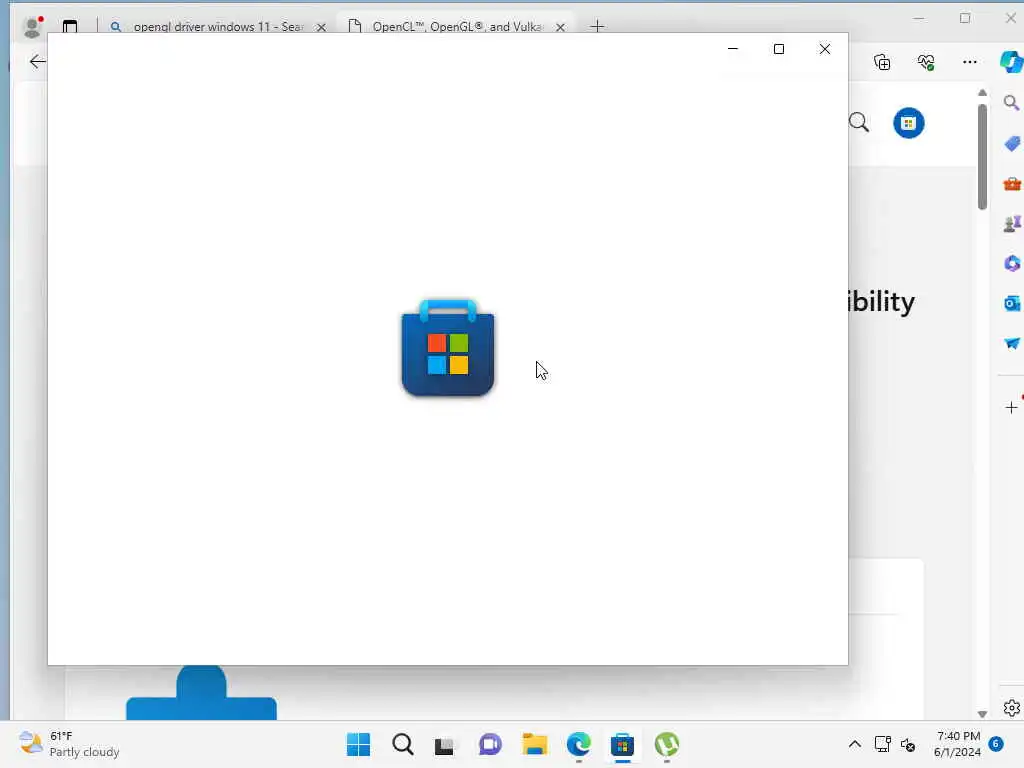Image resolution: width=1024 pixels, height=768 pixels.
Task: Switch to the opengl driver windows 11 search tab
Action: 218,27
